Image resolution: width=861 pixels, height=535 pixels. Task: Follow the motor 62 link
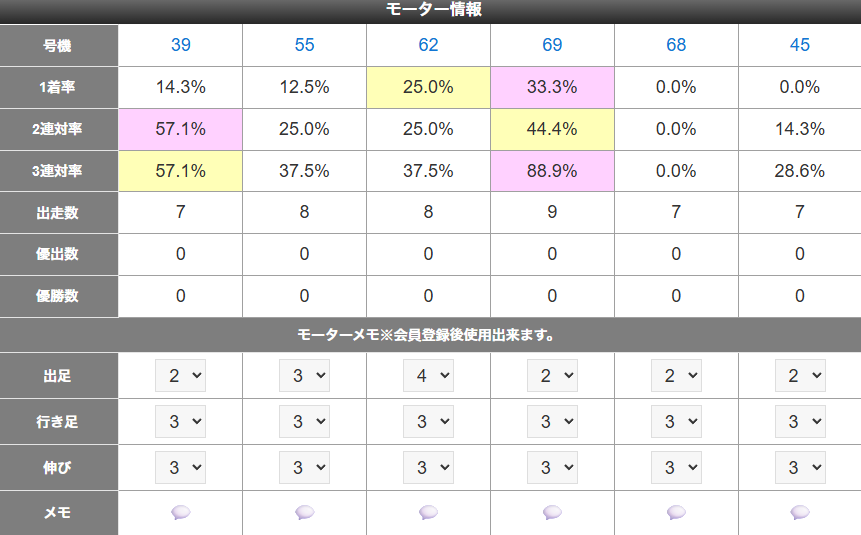(x=428, y=44)
